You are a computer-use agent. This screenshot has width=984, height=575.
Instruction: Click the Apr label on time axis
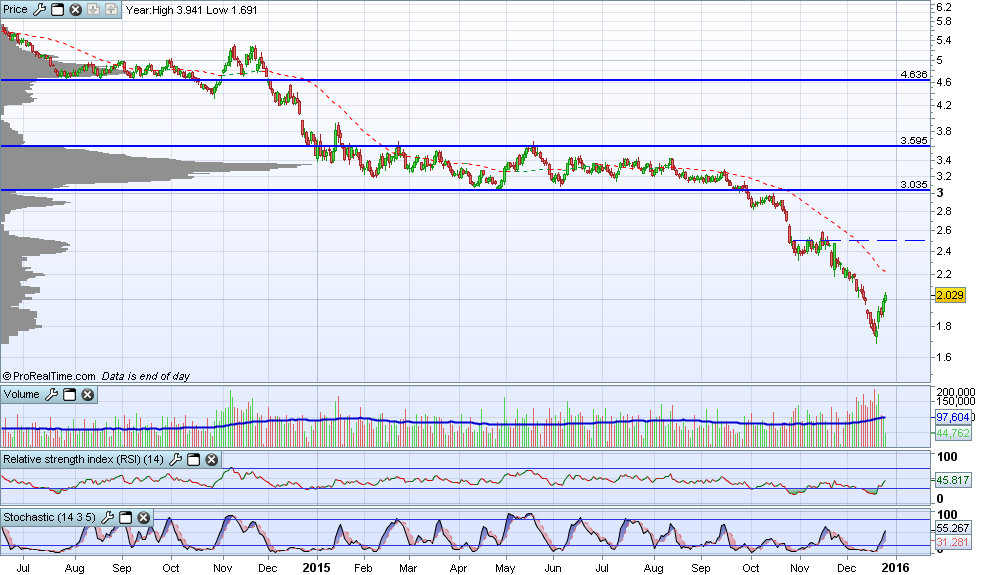coord(459,568)
